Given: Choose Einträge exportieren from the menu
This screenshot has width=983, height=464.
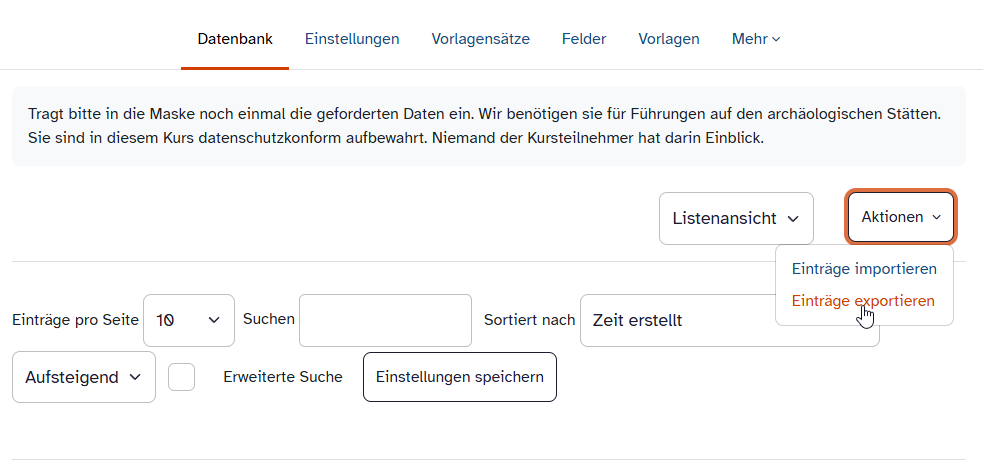Looking at the screenshot, I should click(x=863, y=300).
